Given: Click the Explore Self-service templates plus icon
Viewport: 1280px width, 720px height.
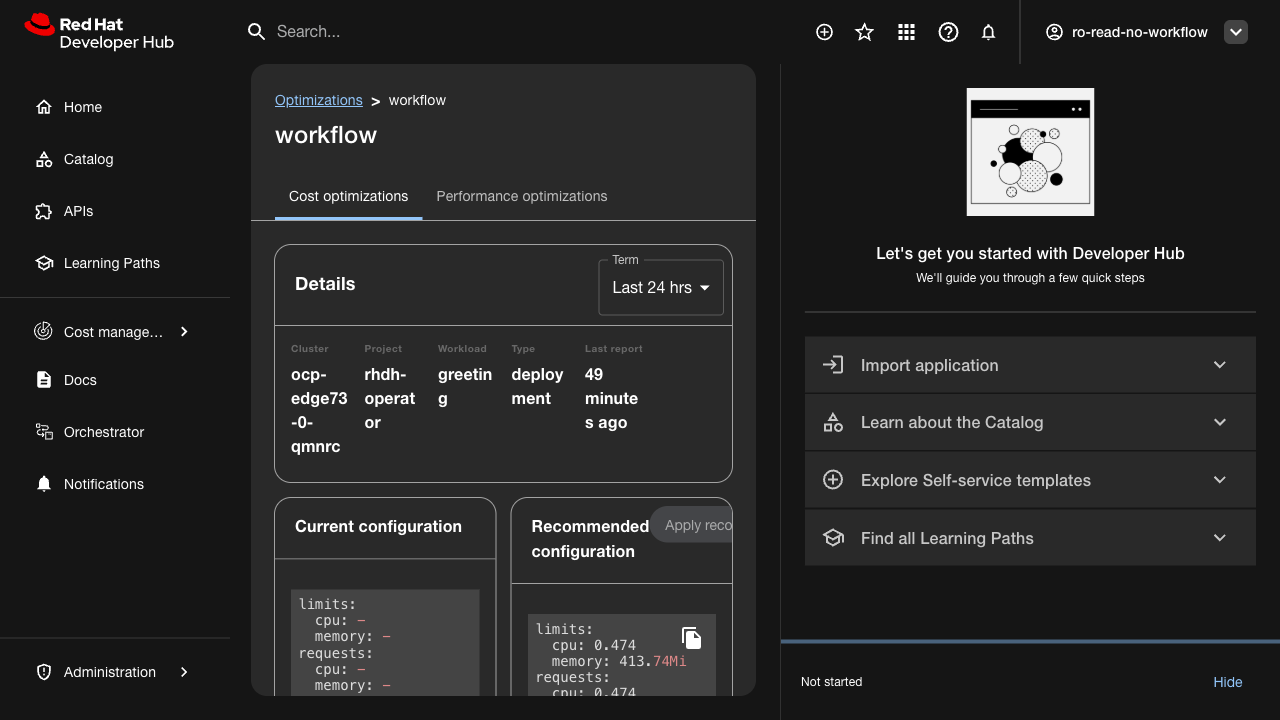Looking at the screenshot, I should click(x=833, y=480).
